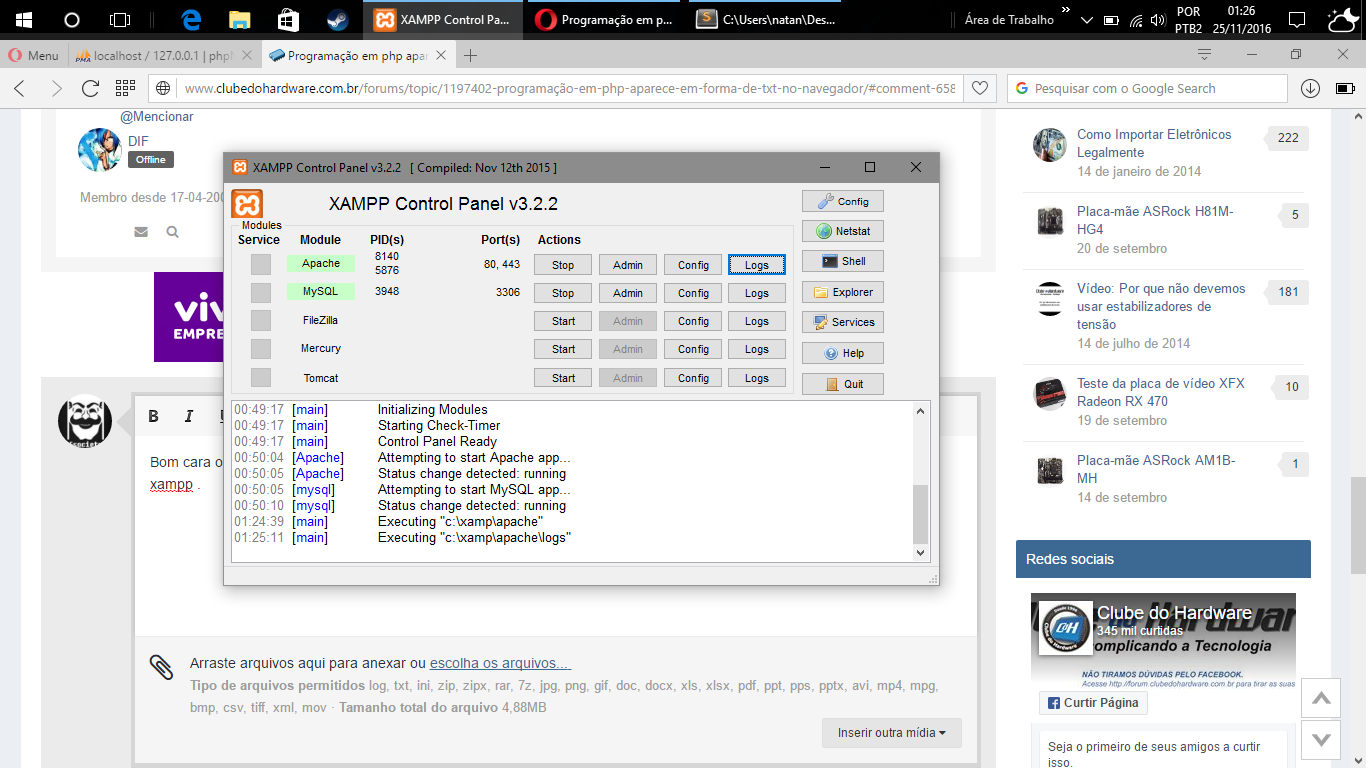Stop the MySQL module
Viewport: 1366px width, 768px height.
(x=563, y=293)
